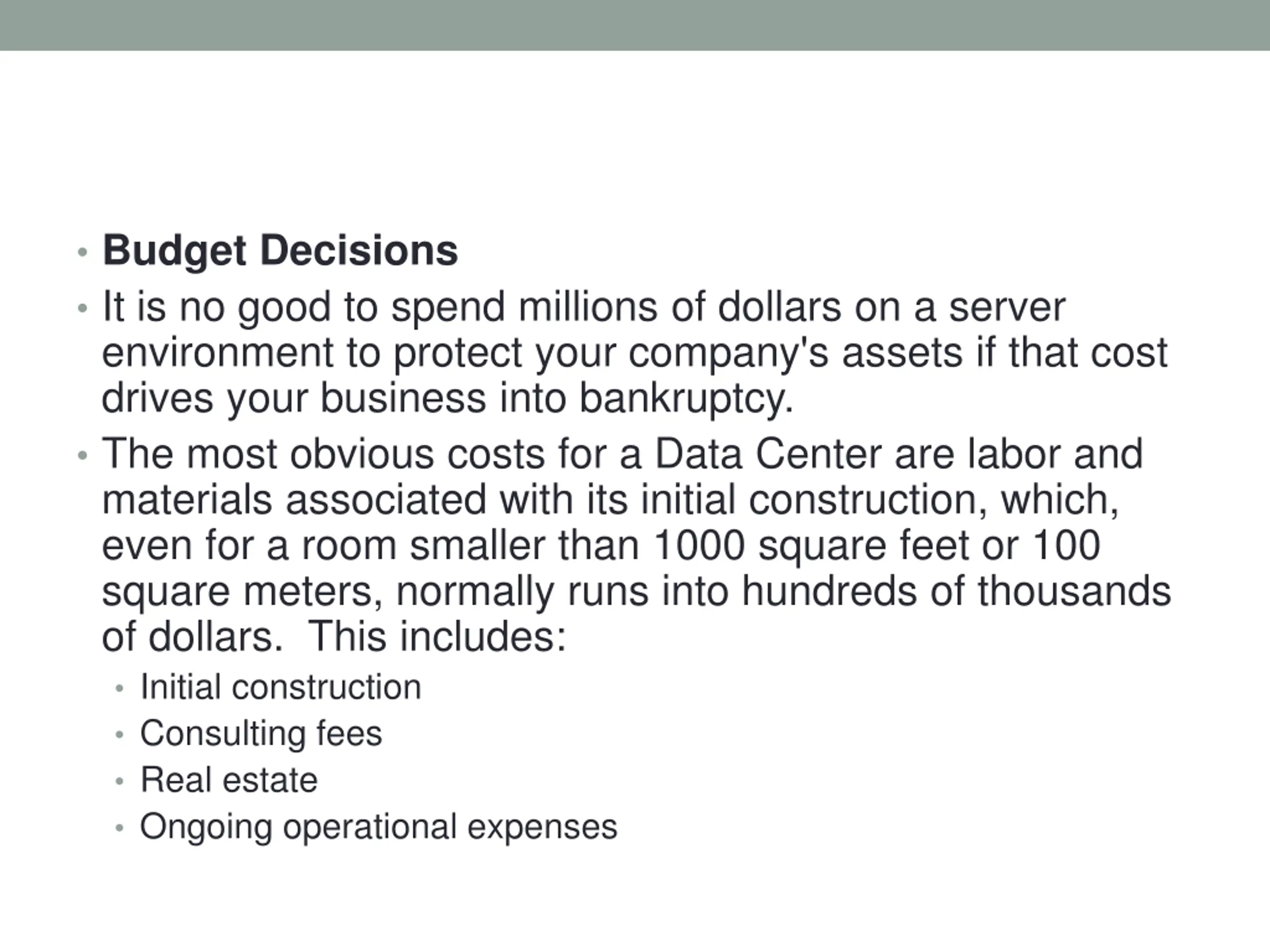Image resolution: width=1270 pixels, height=952 pixels.
Task: Click the word "environment" starting the second line
Action: point(218,353)
